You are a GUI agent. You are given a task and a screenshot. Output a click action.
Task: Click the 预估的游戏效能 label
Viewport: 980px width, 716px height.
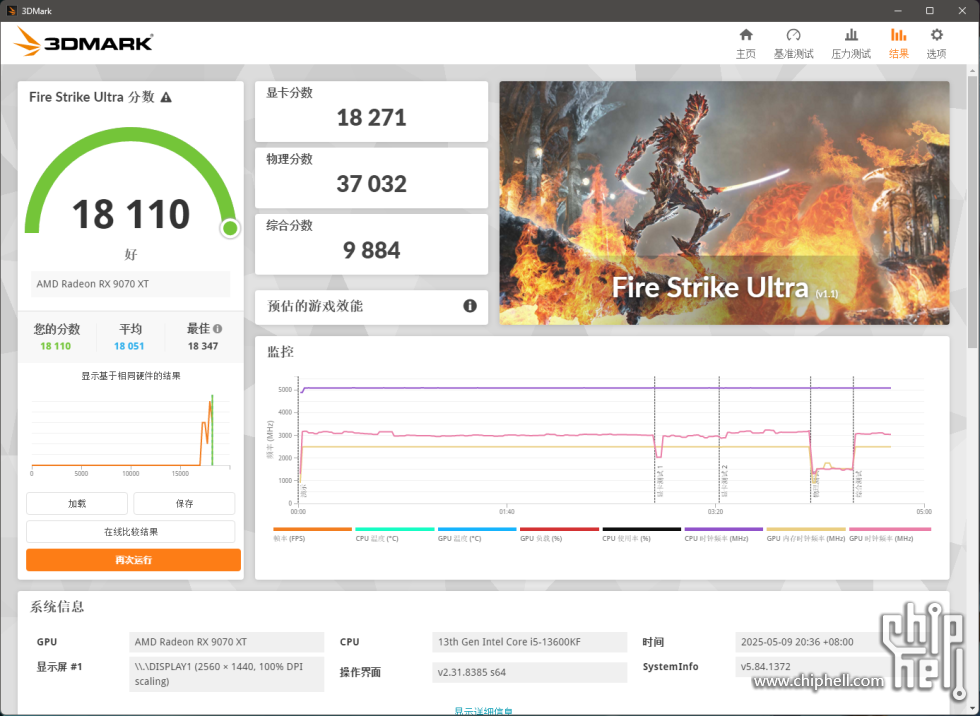pos(315,306)
